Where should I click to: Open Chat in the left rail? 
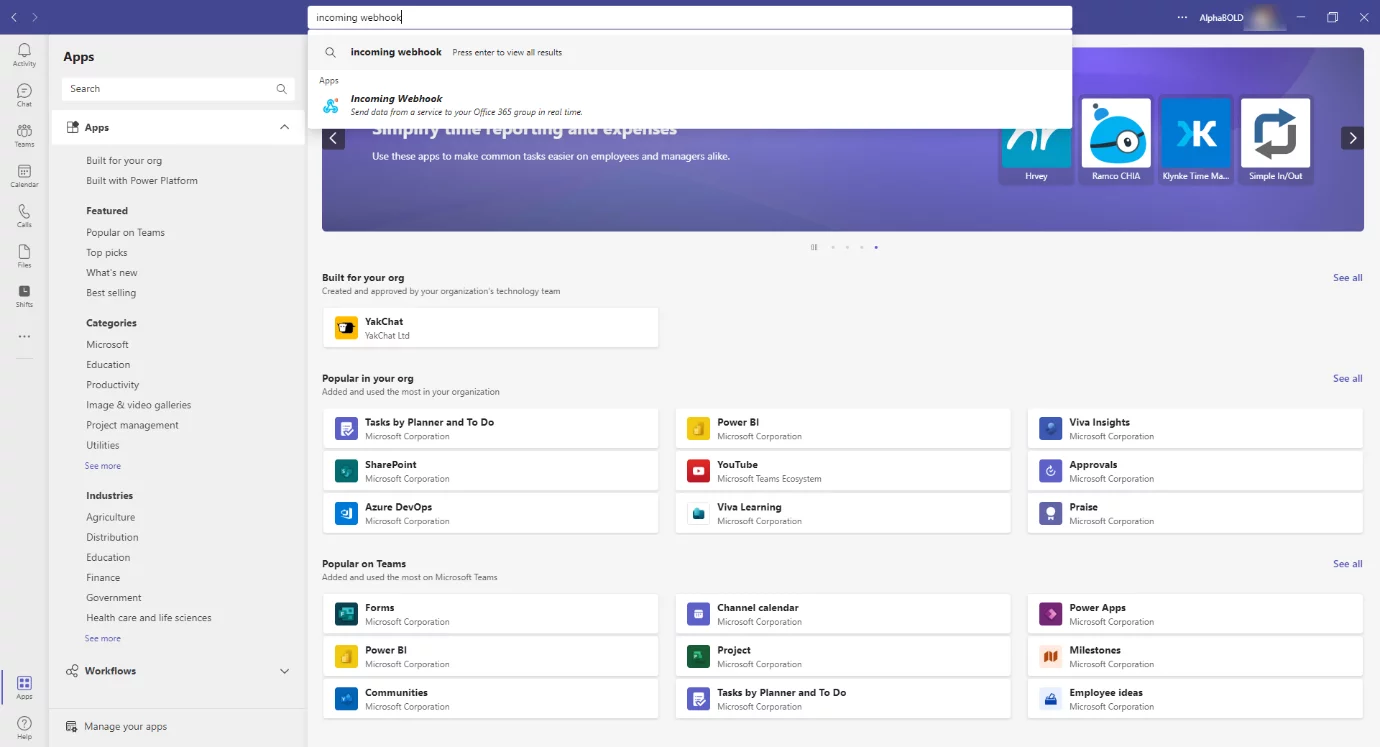[x=24, y=95]
